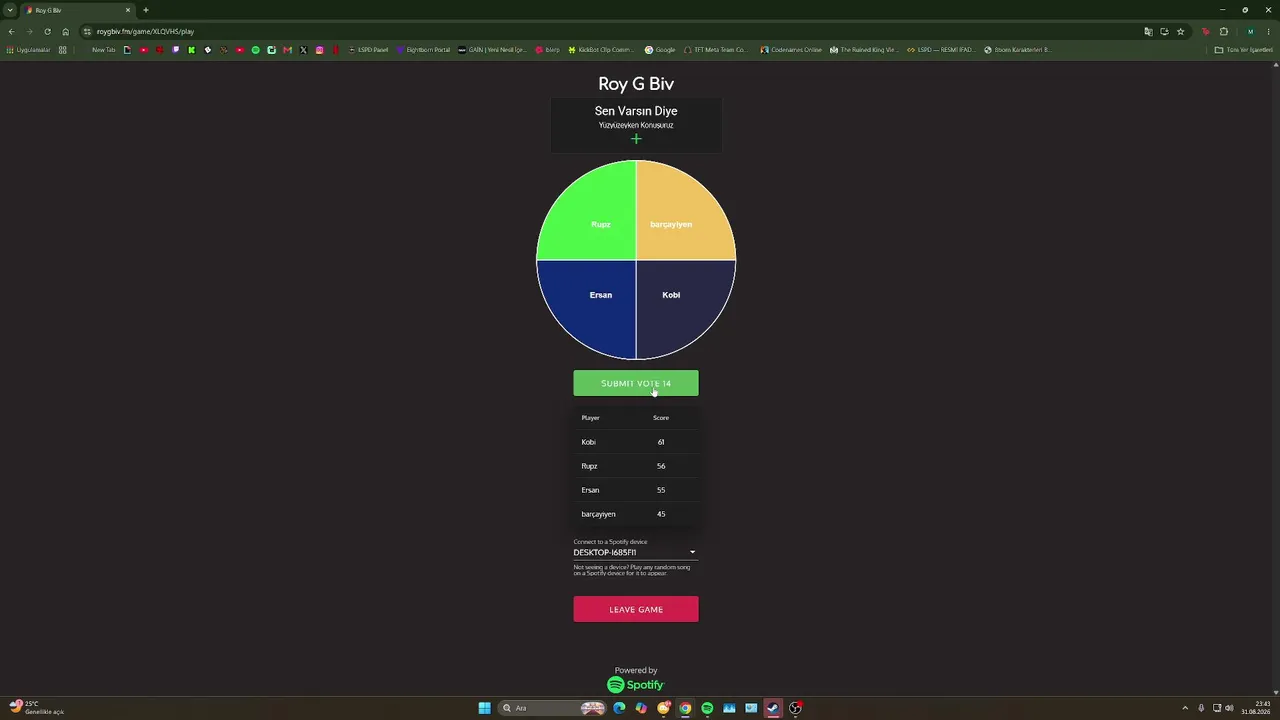Open the Gmail bookmark icon

tap(288, 50)
